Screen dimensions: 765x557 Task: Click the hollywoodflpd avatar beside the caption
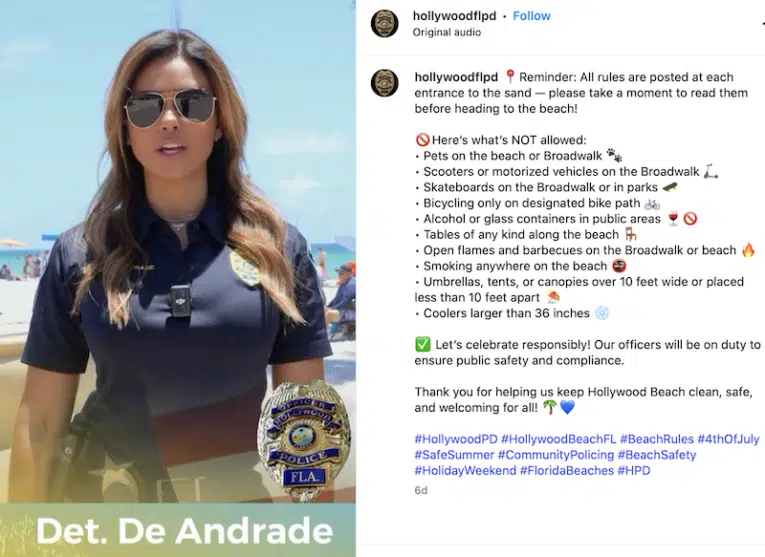pos(384,82)
